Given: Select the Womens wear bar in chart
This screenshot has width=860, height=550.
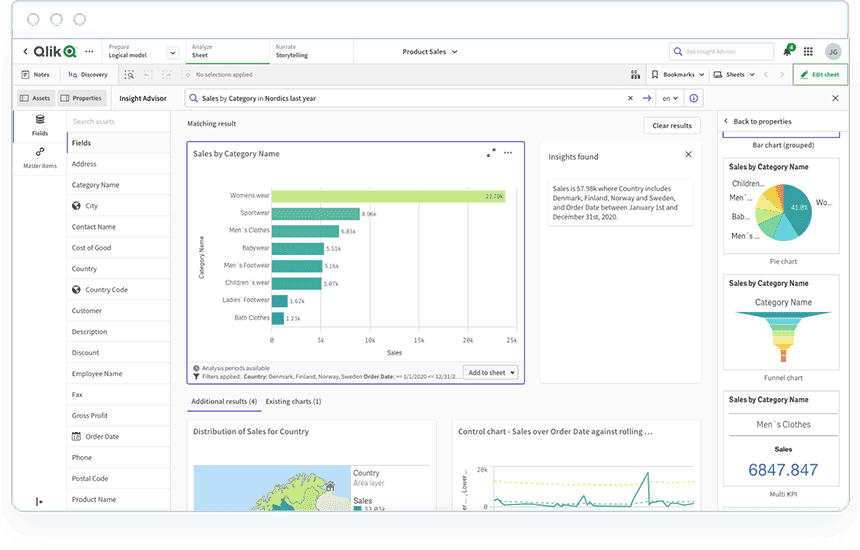Looking at the screenshot, I should point(388,196).
